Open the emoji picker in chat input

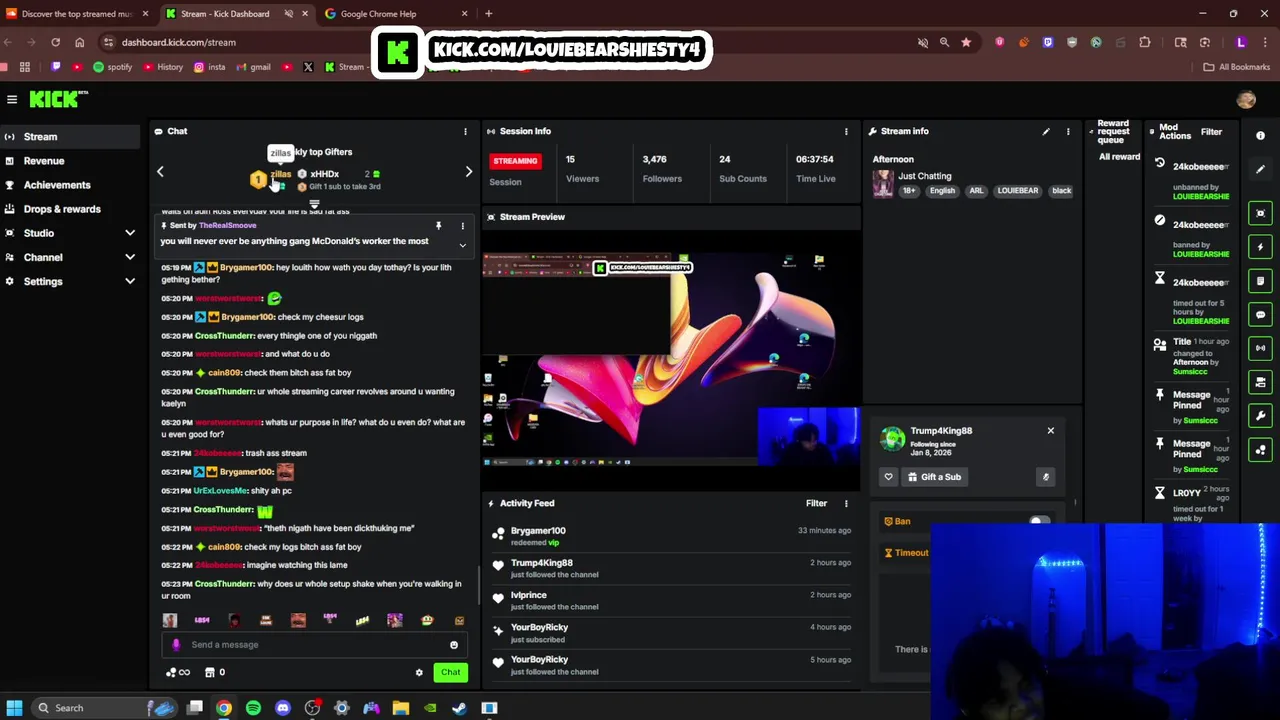coord(454,645)
